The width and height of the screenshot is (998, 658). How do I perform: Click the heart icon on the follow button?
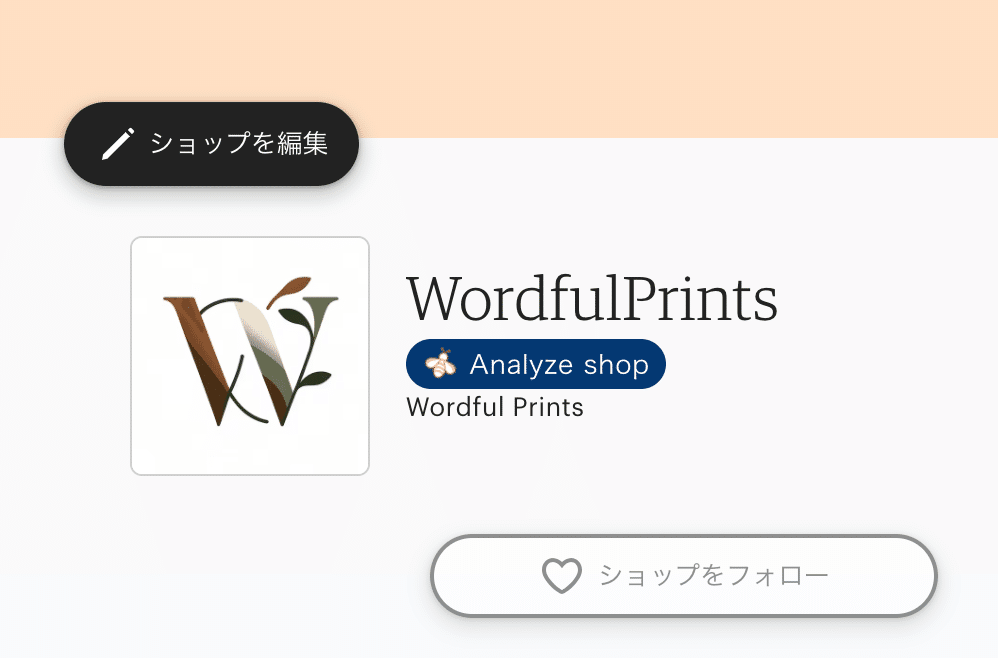pyautogui.click(x=561, y=576)
